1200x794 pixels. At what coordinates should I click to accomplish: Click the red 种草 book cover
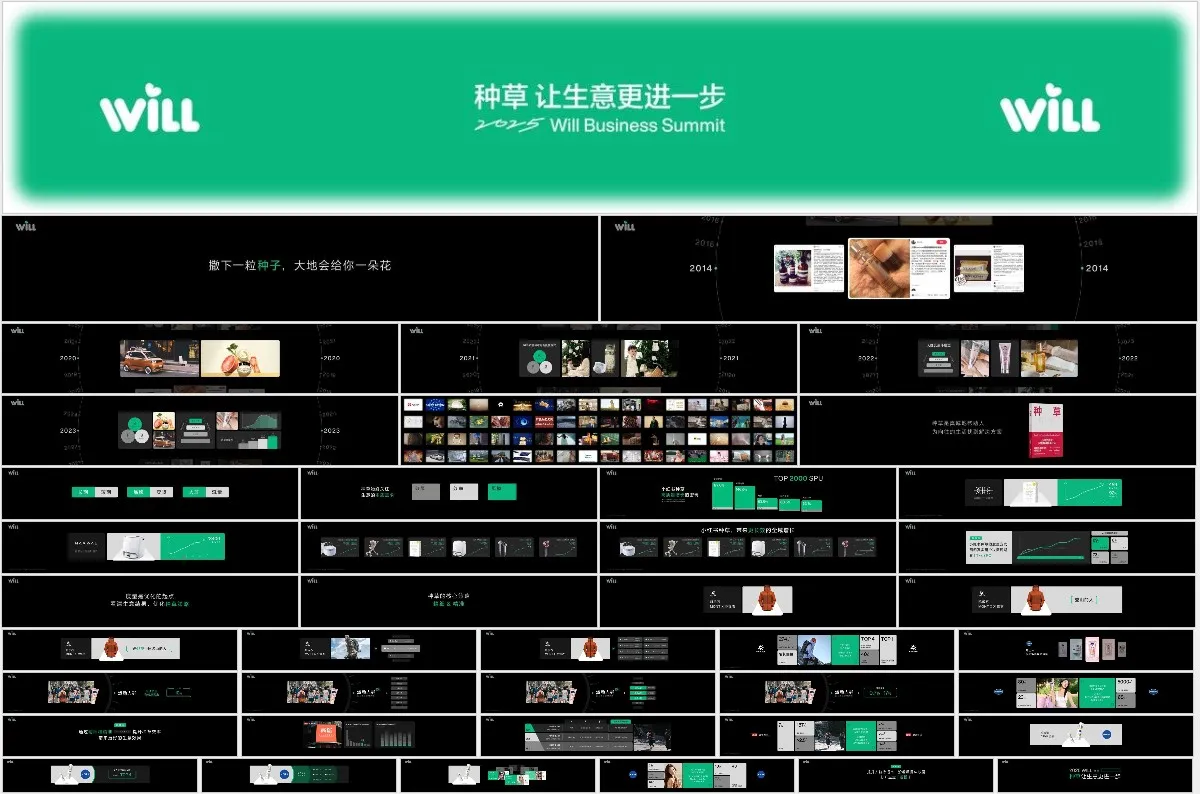coord(1046,430)
